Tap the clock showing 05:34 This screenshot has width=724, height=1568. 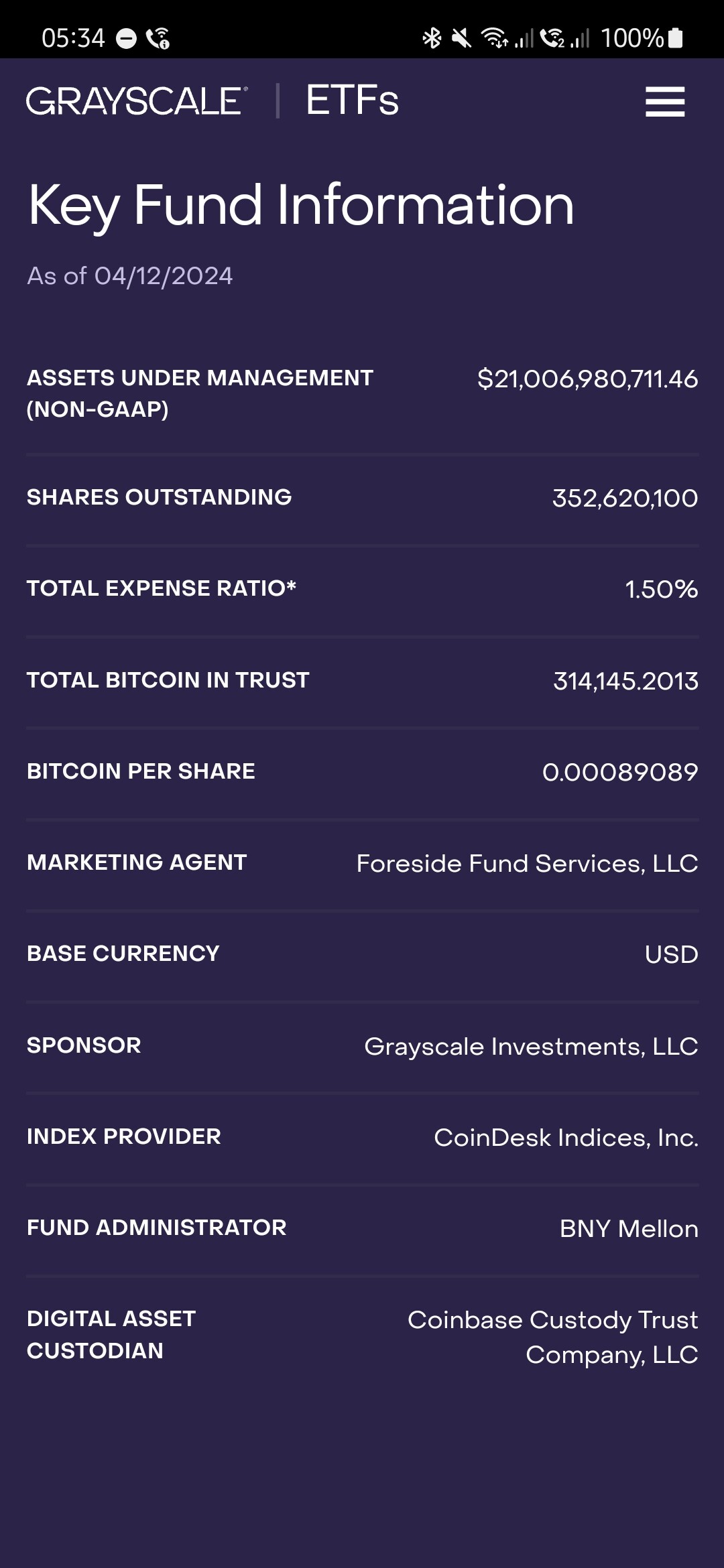point(73,38)
